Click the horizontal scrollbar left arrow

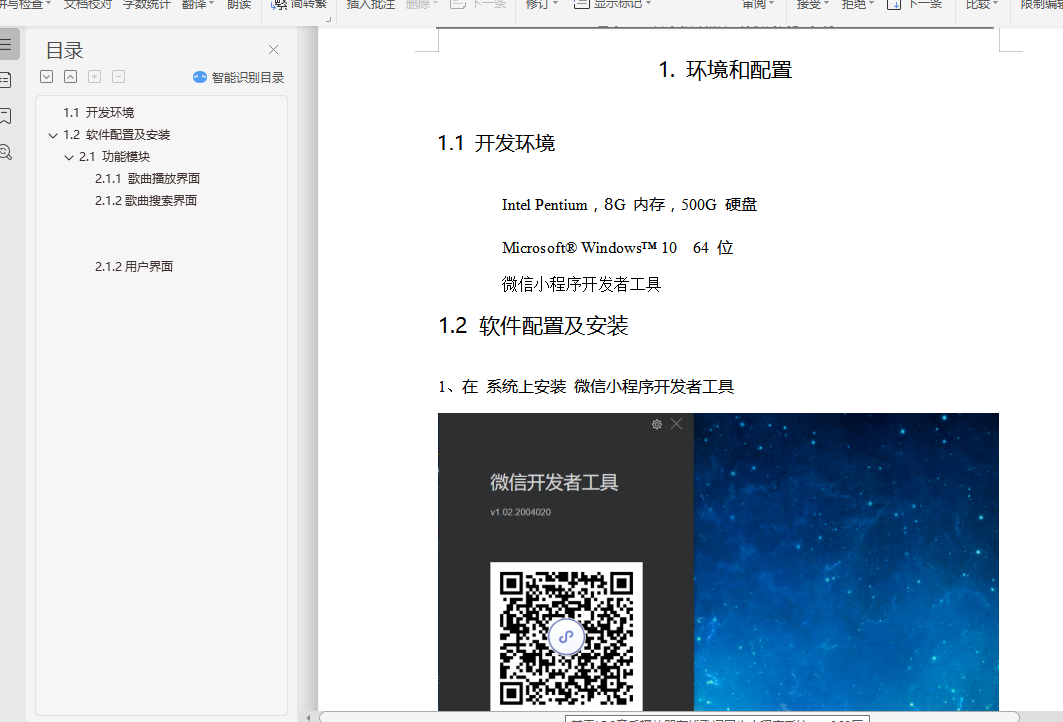pyautogui.click(x=308, y=717)
